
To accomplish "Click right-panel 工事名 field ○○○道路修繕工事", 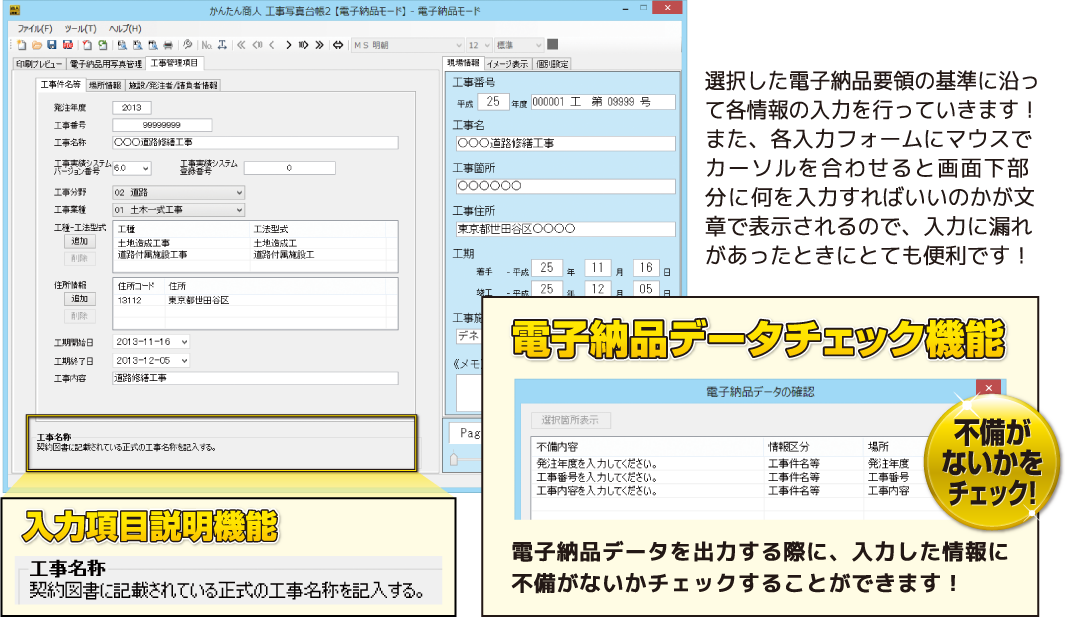I will [565, 143].
